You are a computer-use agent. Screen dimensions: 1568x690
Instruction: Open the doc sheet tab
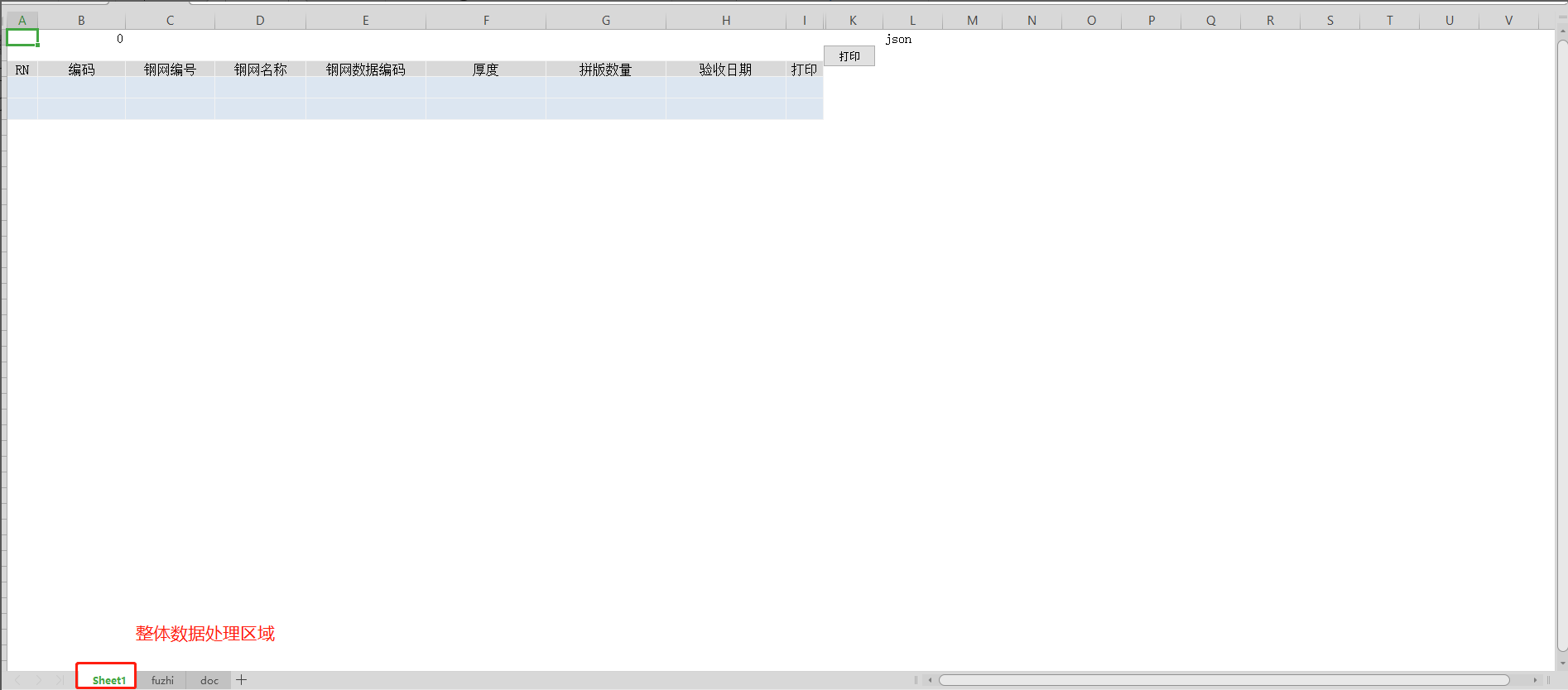click(209, 680)
